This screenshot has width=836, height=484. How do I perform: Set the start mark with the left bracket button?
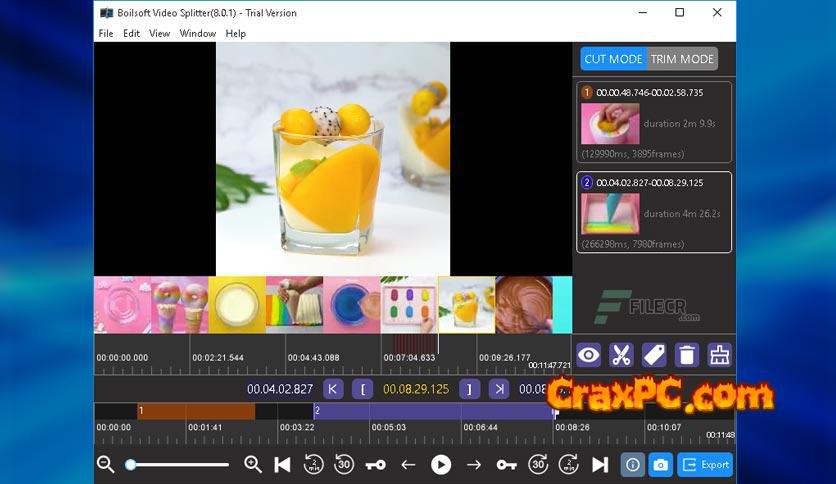(365, 389)
